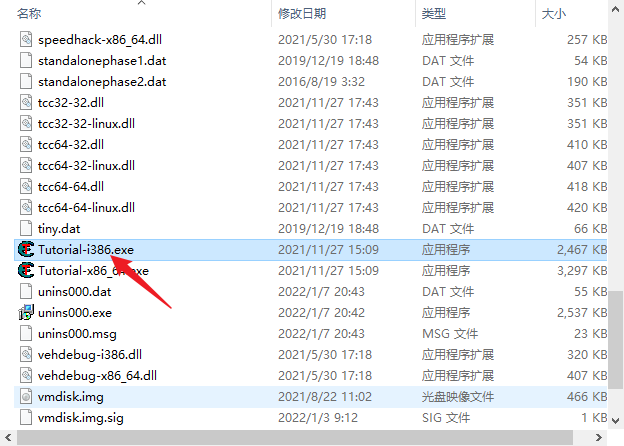624x446 pixels.
Task: Sort files by 类型 column header
Action: (x=434, y=14)
